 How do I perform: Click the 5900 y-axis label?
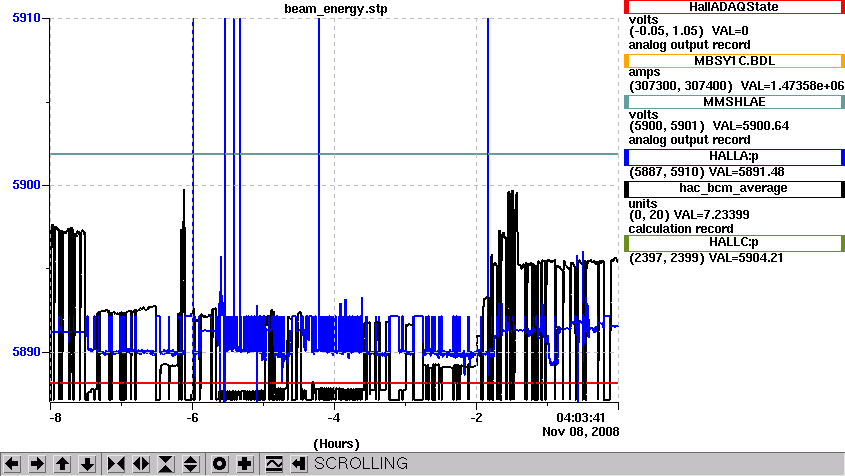pos(26,185)
